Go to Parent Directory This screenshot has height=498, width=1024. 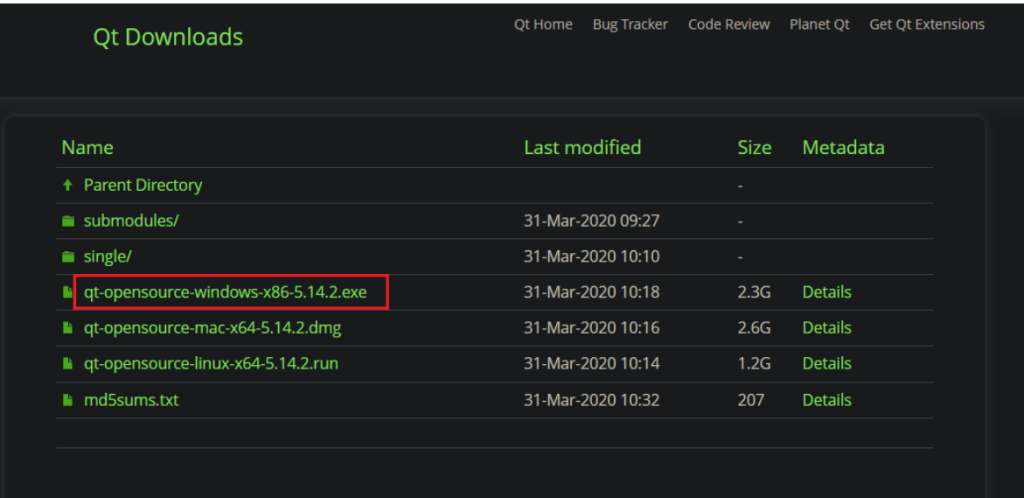[143, 185]
